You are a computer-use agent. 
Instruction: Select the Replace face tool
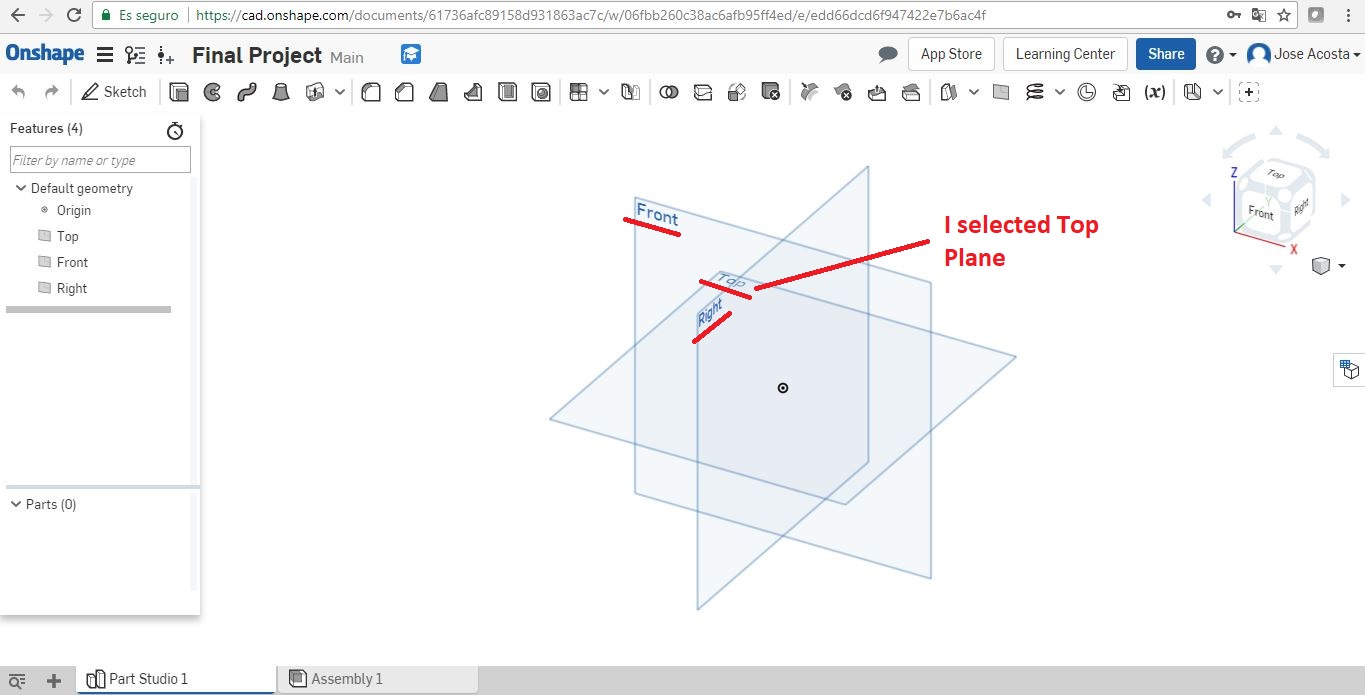(x=911, y=92)
